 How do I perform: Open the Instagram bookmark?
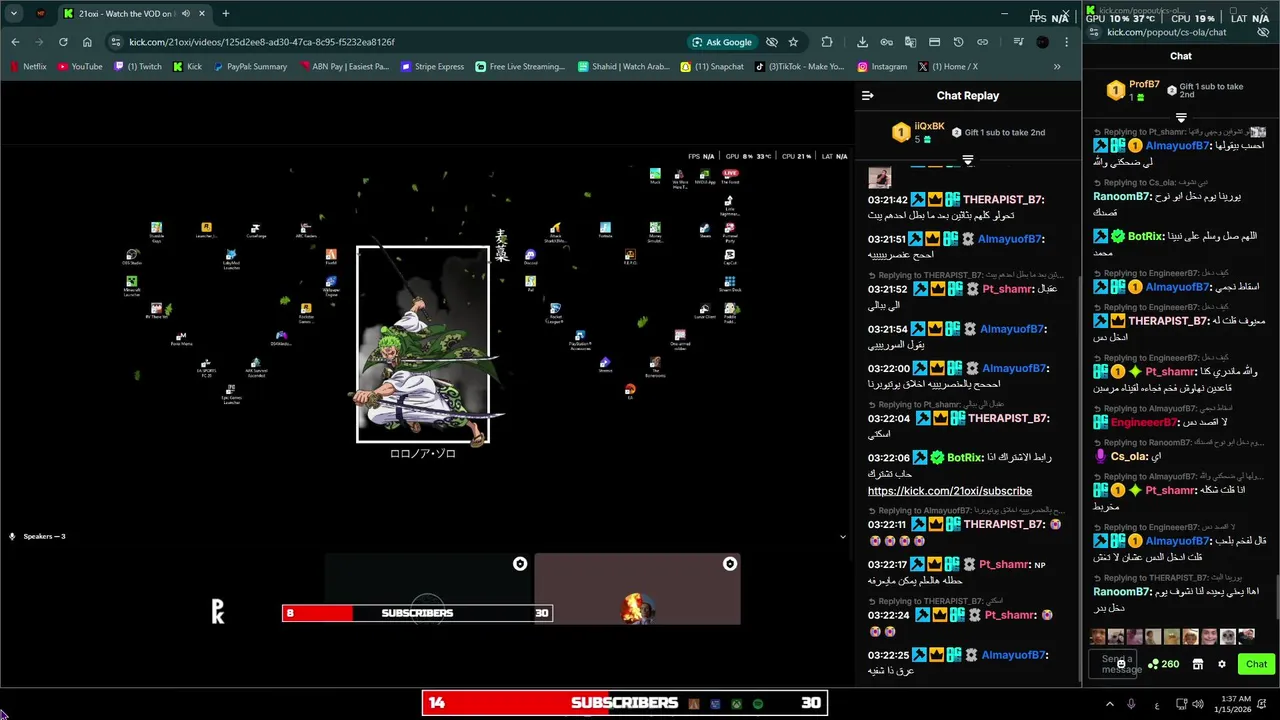click(882, 67)
